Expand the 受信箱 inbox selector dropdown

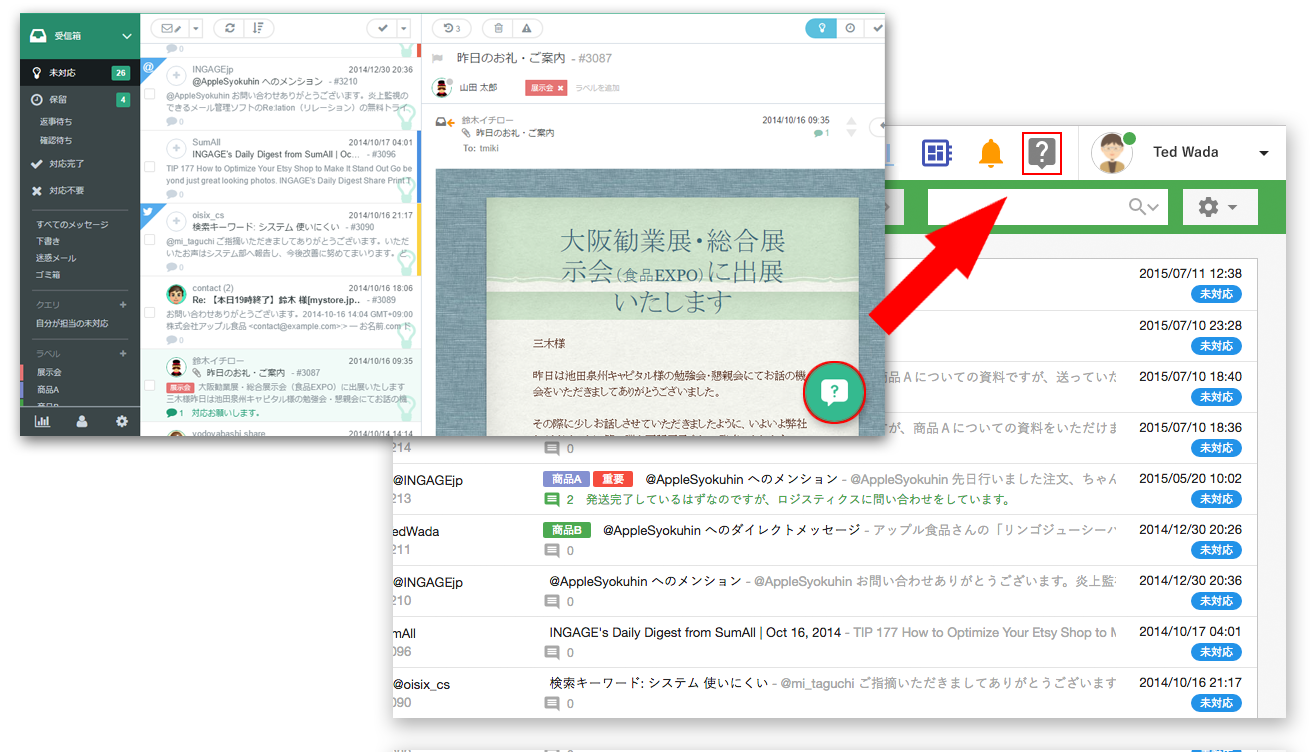(x=126, y=36)
